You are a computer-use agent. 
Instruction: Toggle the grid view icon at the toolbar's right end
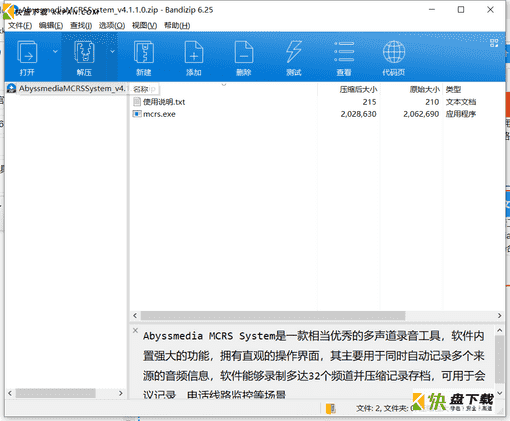point(494,43)
